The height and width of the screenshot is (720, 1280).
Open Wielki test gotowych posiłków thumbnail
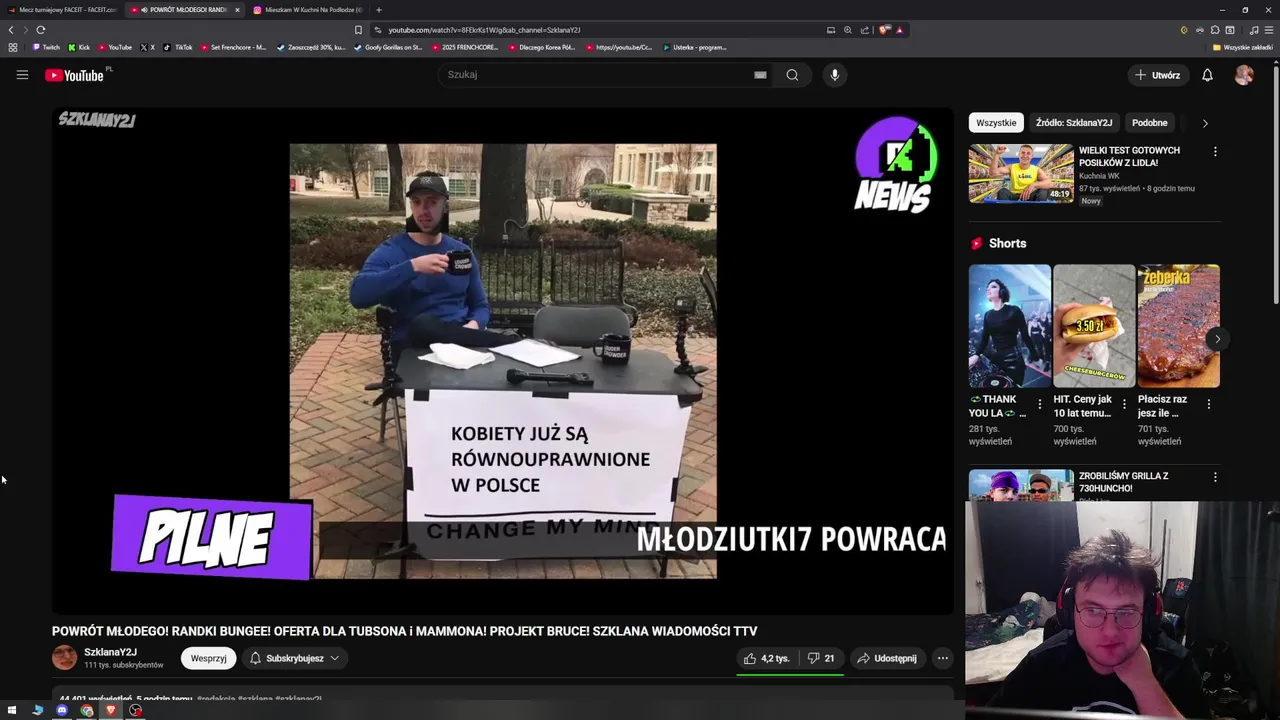point(1021,174)
